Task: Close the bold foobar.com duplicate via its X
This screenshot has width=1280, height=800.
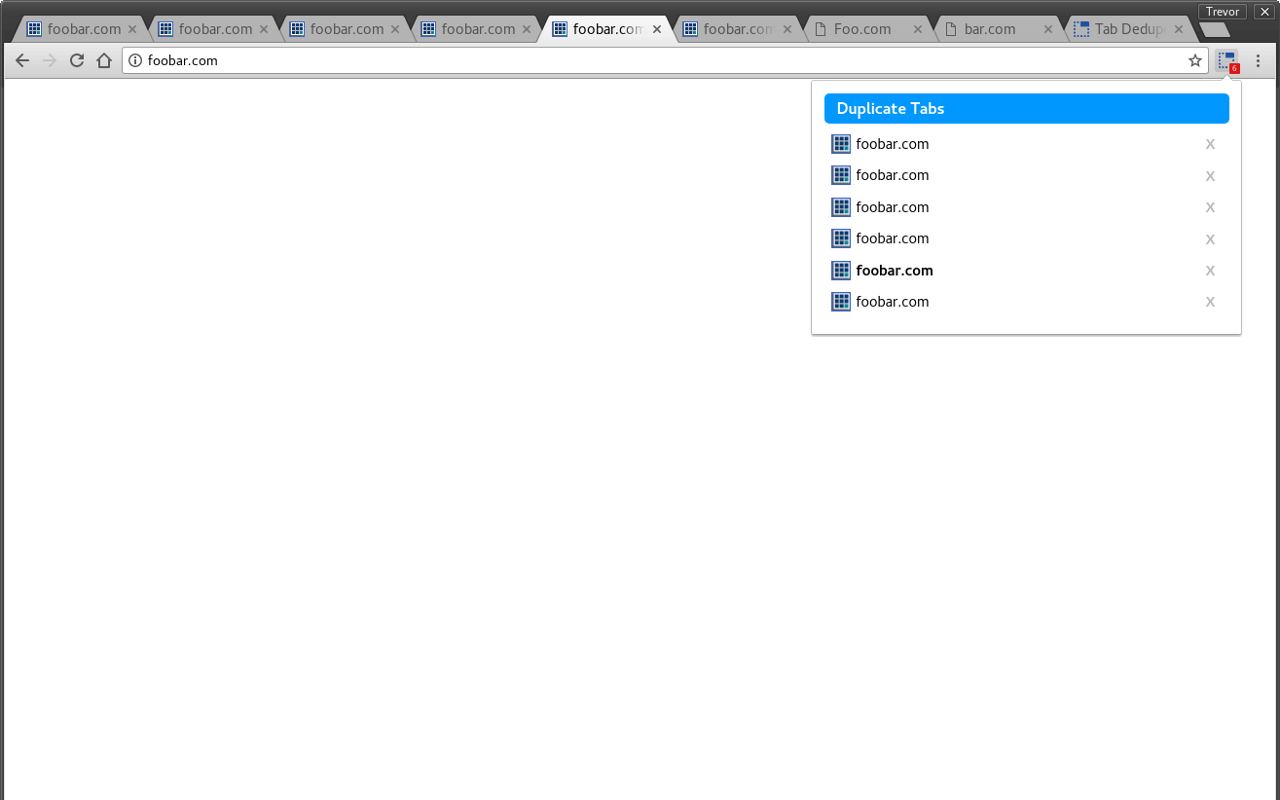Action: [1210, 271]
